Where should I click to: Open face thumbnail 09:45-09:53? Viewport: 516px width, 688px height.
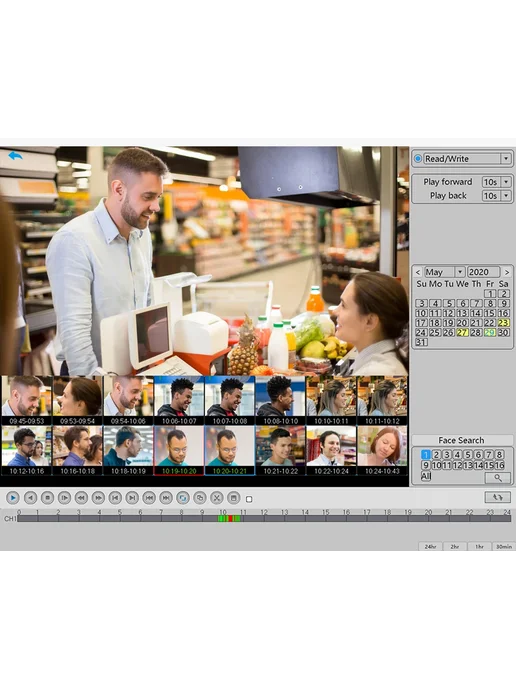pyautogui.click(x=26, y=400)
